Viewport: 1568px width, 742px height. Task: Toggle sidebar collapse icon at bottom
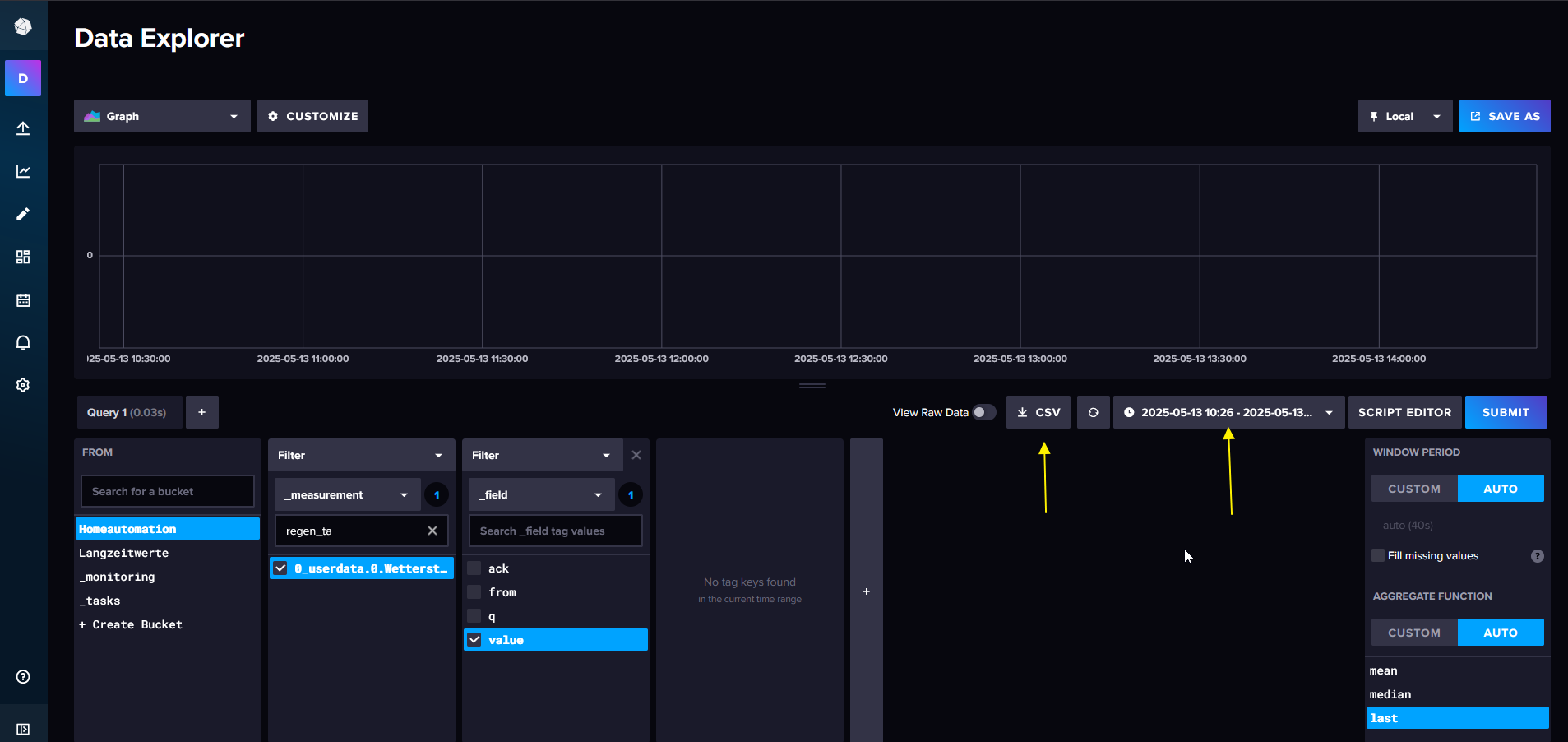23,729
